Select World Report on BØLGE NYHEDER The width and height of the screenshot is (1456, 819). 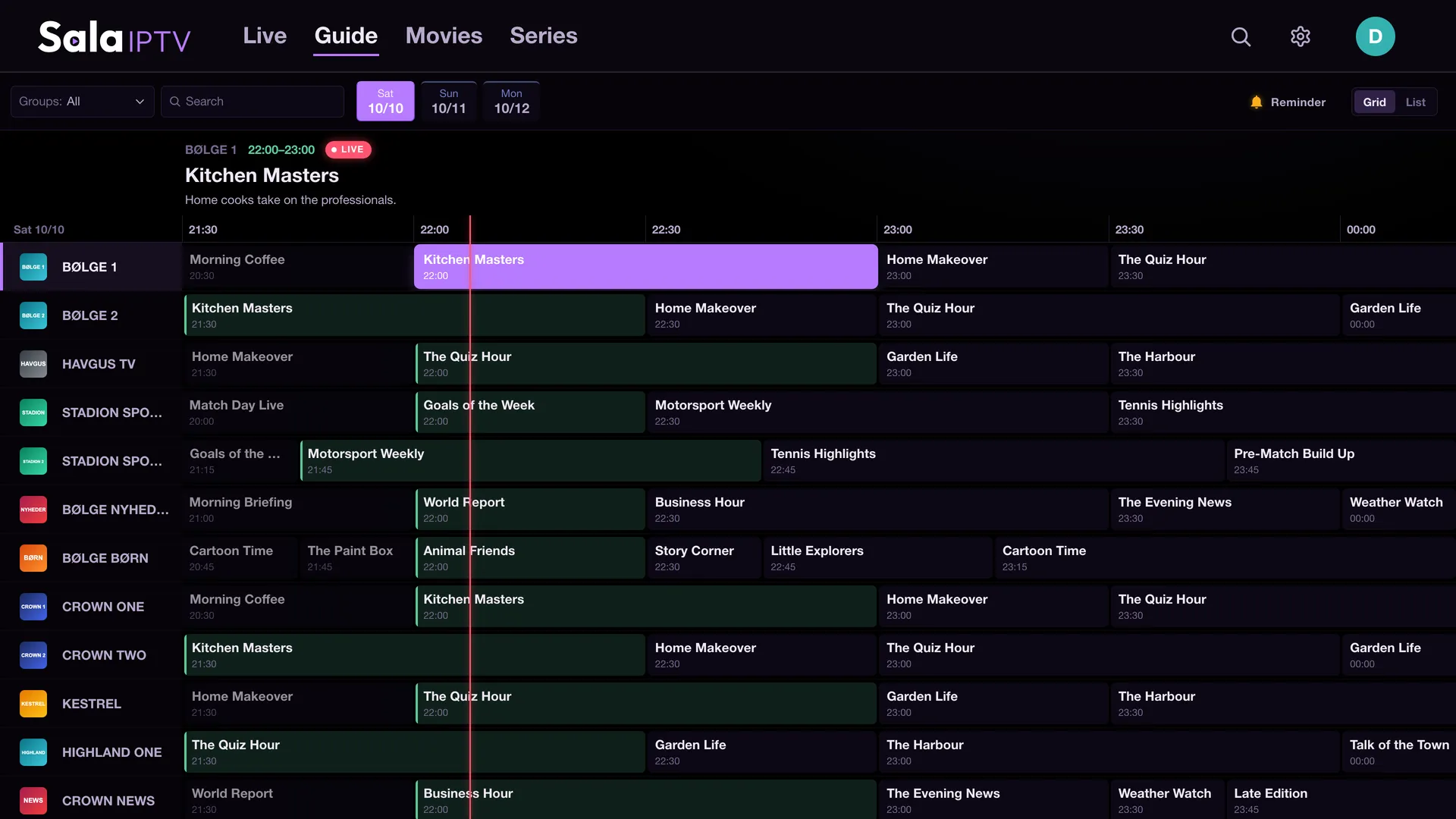(530, 510)
